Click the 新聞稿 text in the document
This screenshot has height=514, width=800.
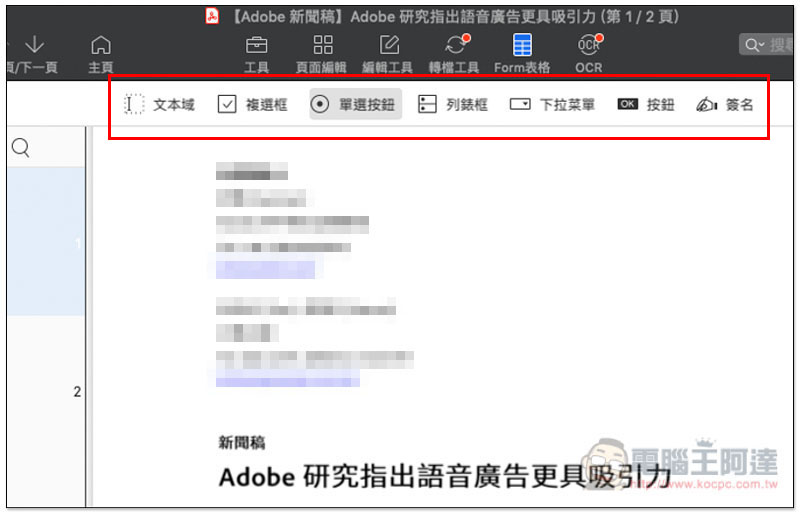[x=242, y=443]
